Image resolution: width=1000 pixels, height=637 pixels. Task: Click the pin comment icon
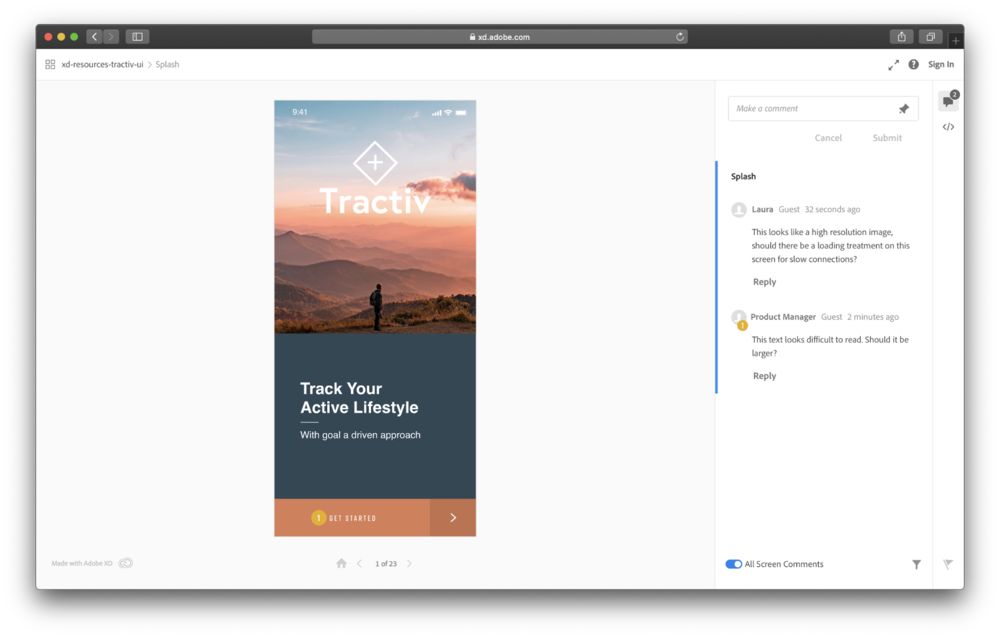click(903, 108)
